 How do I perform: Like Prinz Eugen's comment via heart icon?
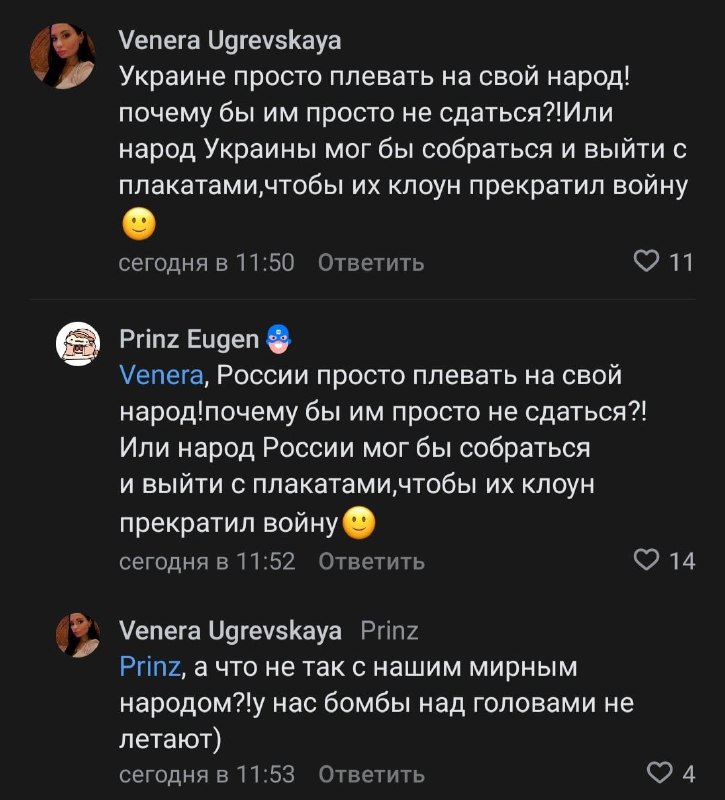click(648, 560)
